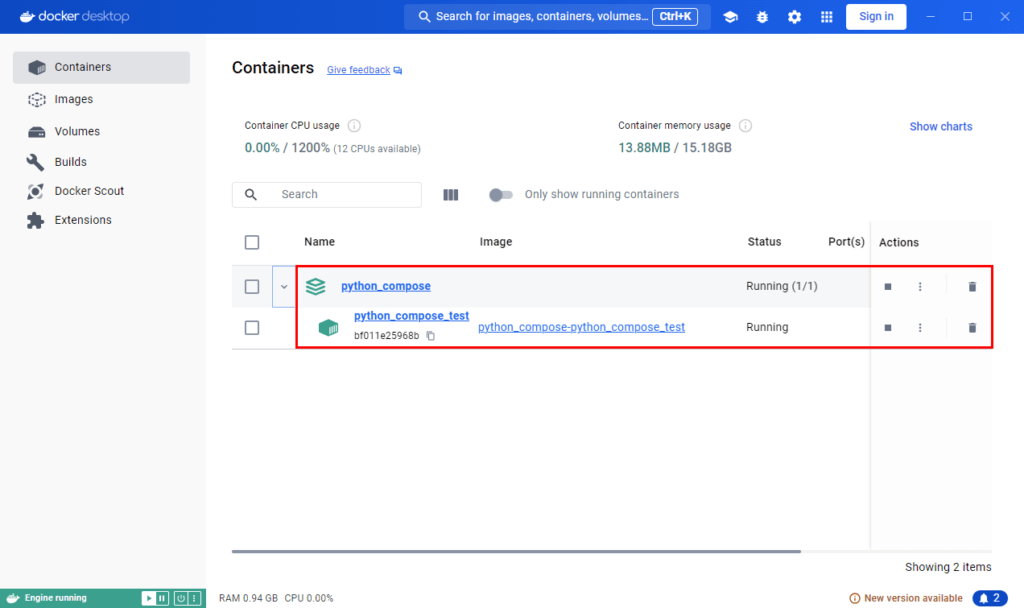This screenshot has width=1024, height=608.
Task: Click the container Search input field
Action: 340,195
